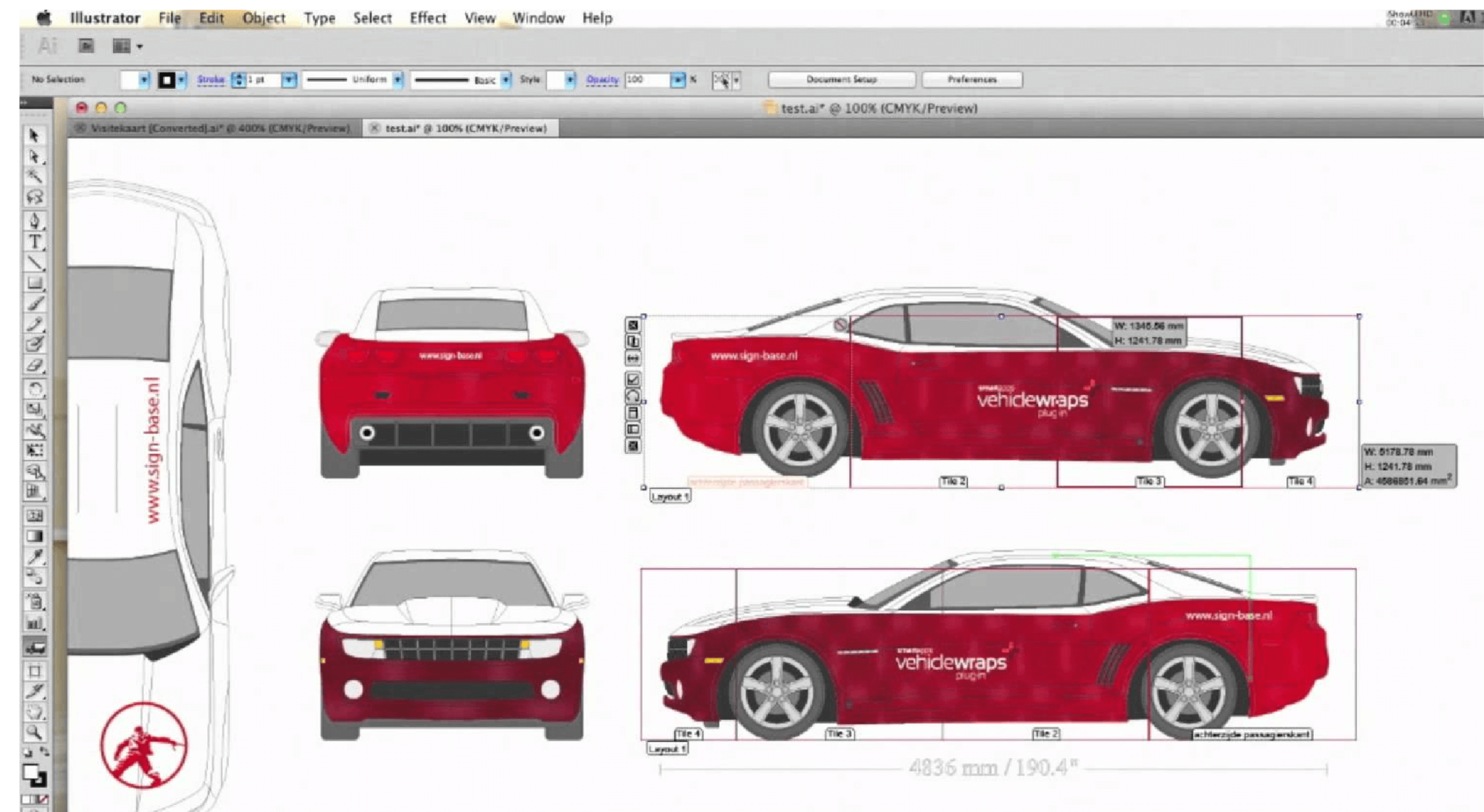Select the Selection tool (black arrow)
This screenshot has height=812, width=1484.
34,135
